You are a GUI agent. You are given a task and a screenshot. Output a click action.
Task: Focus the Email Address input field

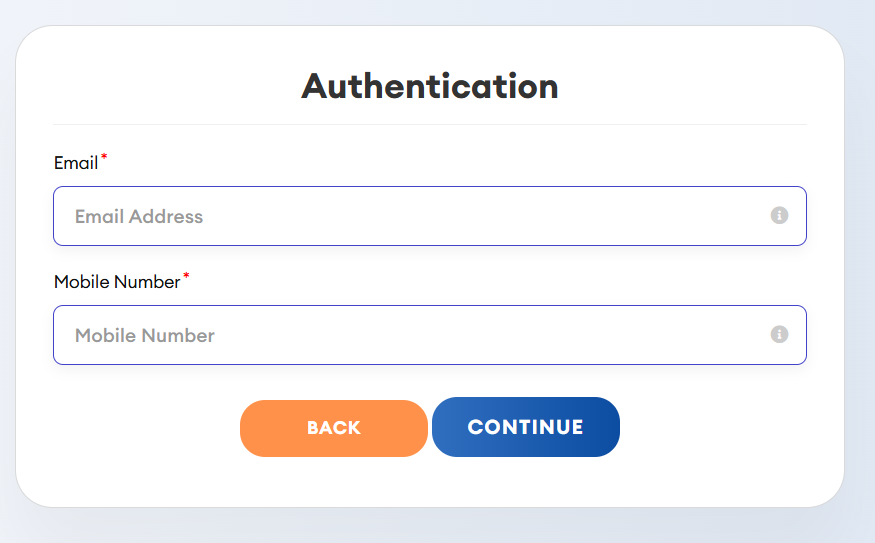coord(400,216)
